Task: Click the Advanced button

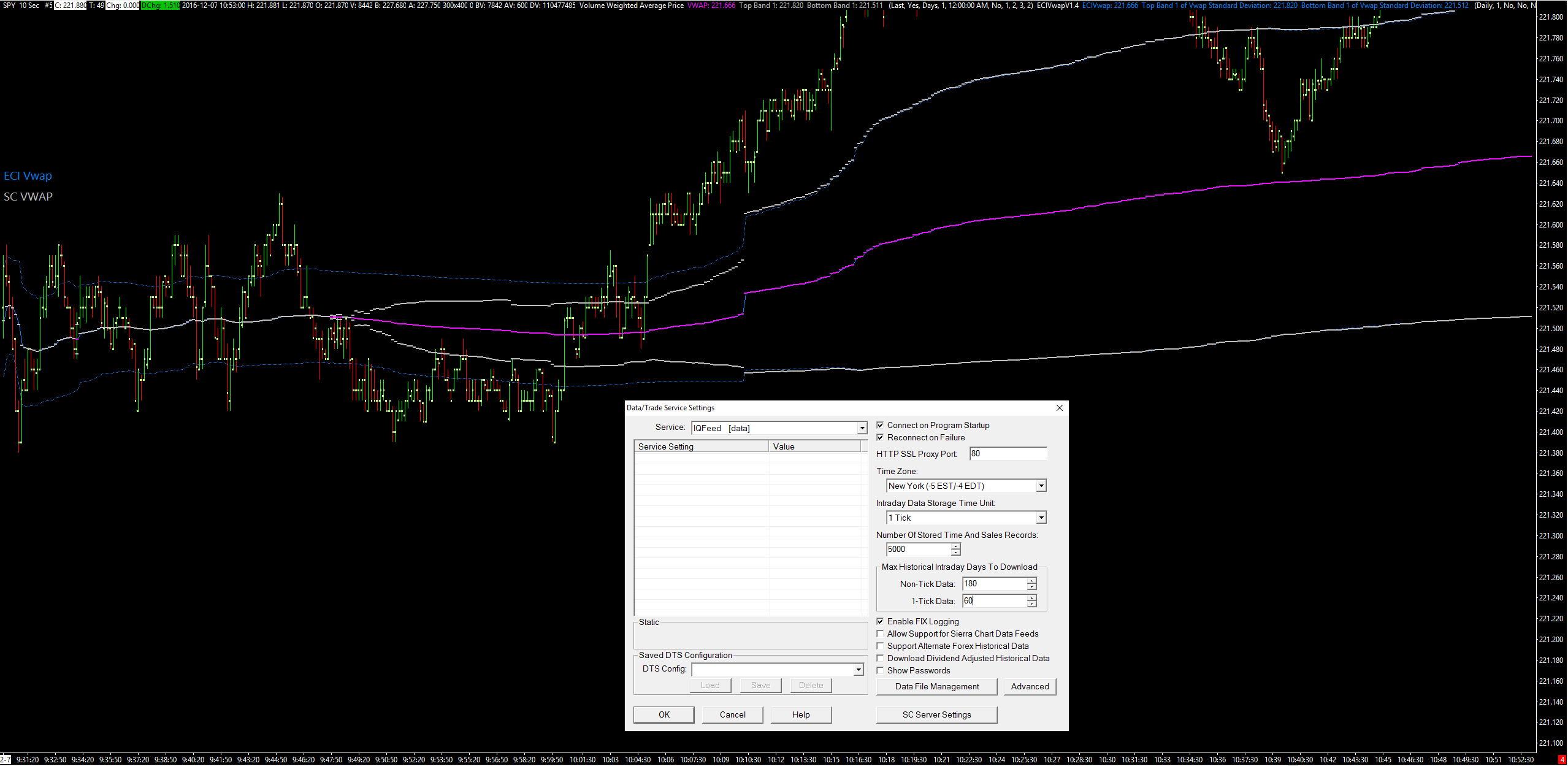Action: click(1030, 686)
